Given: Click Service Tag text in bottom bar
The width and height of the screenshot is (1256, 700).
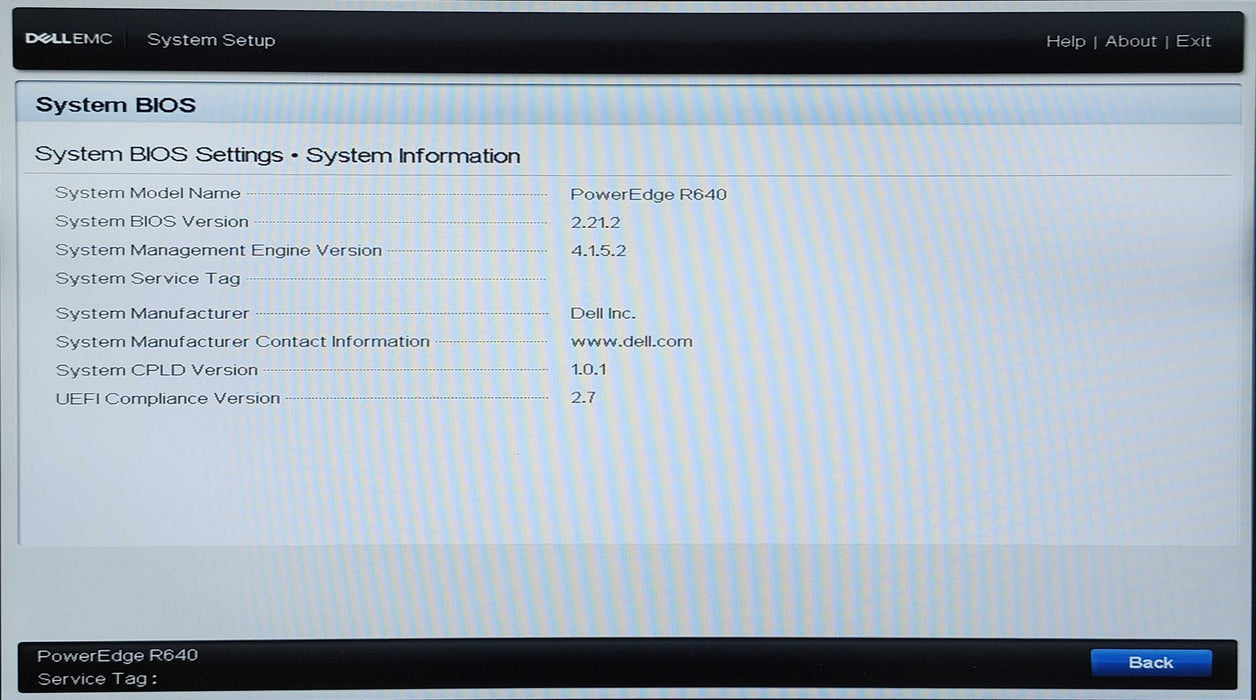Looking at the screenshot, I should [x=97, y=679].
